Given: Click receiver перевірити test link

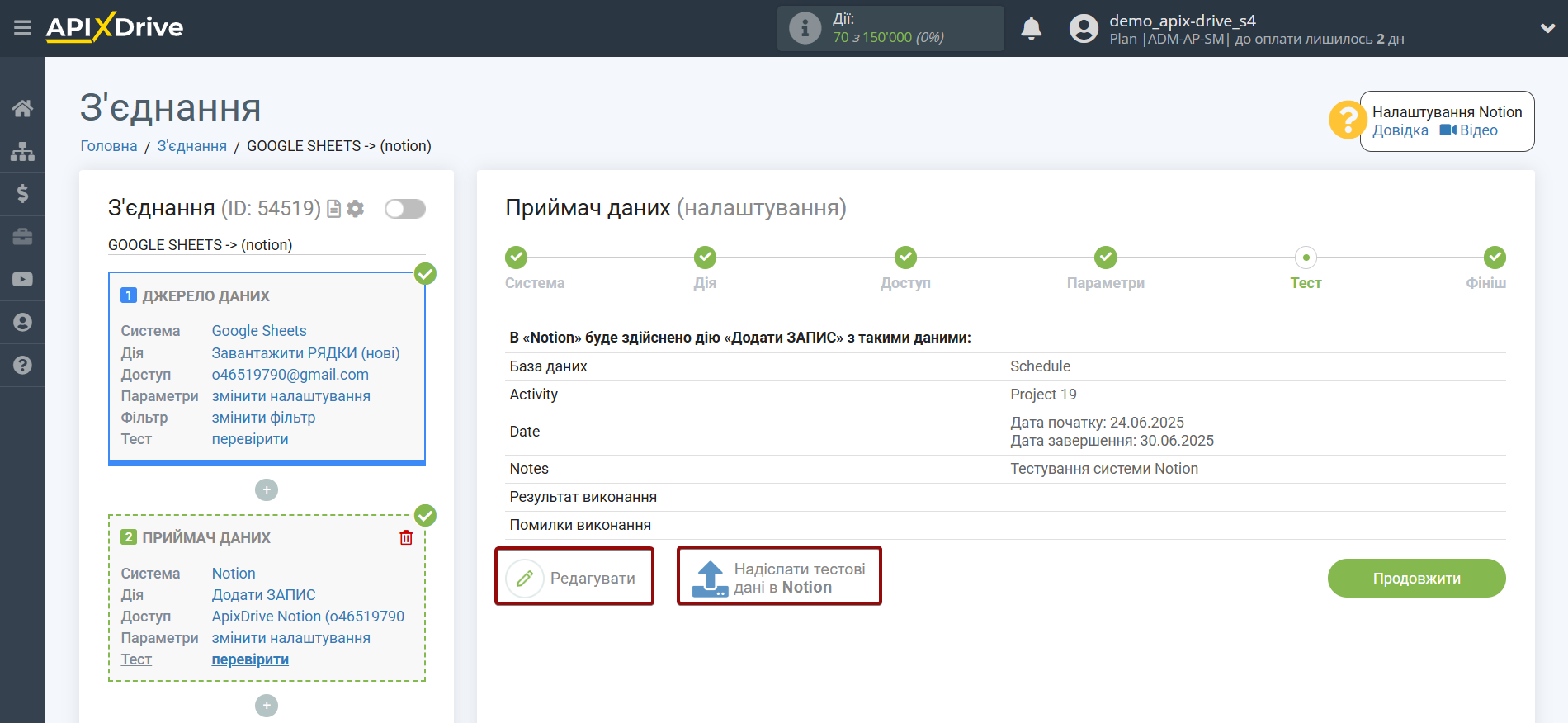Looking at the screenshot, I should [x=250, y=659].
